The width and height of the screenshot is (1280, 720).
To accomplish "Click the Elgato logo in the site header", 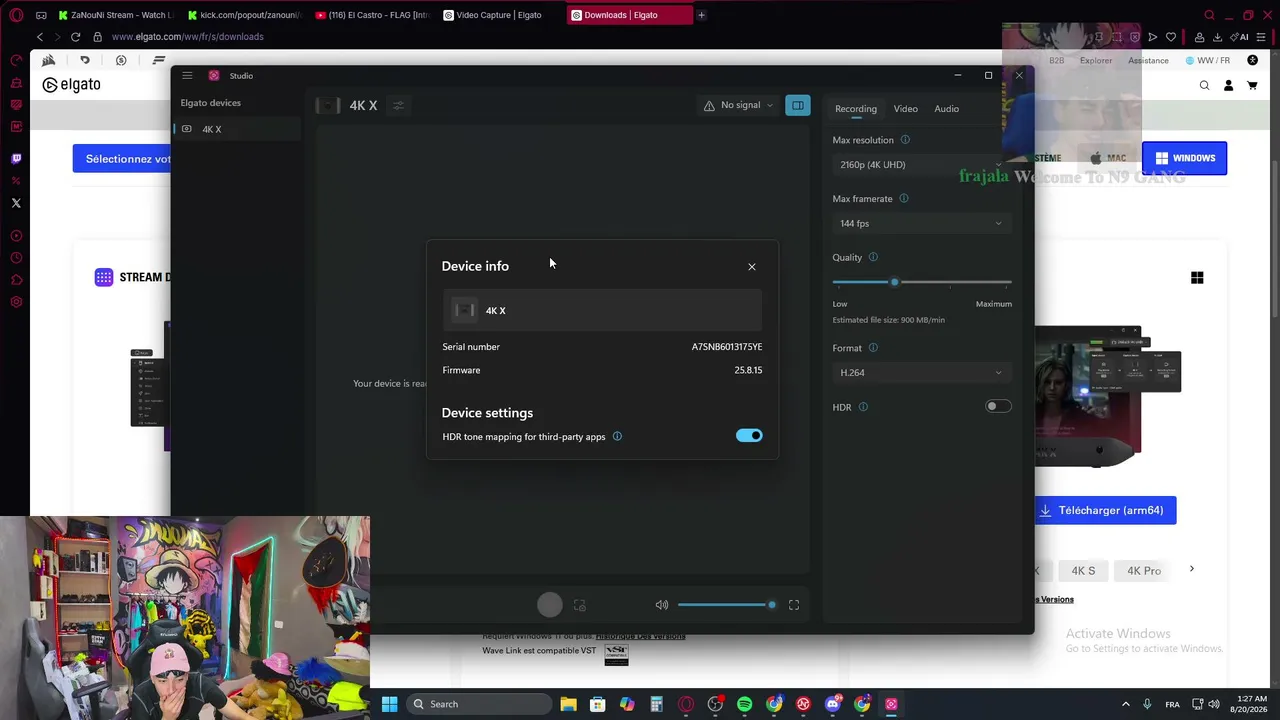I will point(71,85).
